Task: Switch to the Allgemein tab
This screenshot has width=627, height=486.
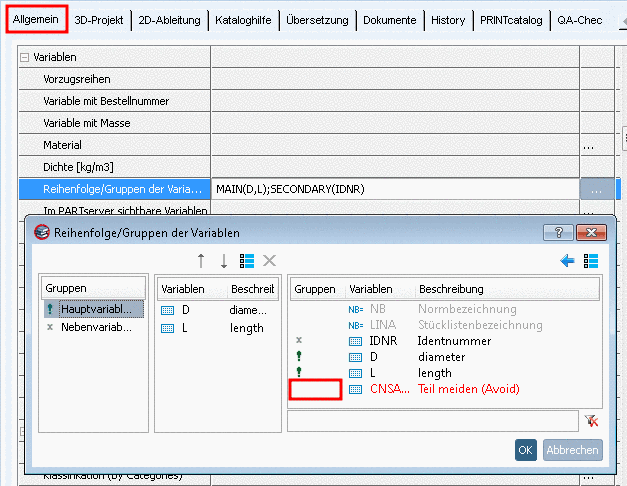Action: pos(36,19)
